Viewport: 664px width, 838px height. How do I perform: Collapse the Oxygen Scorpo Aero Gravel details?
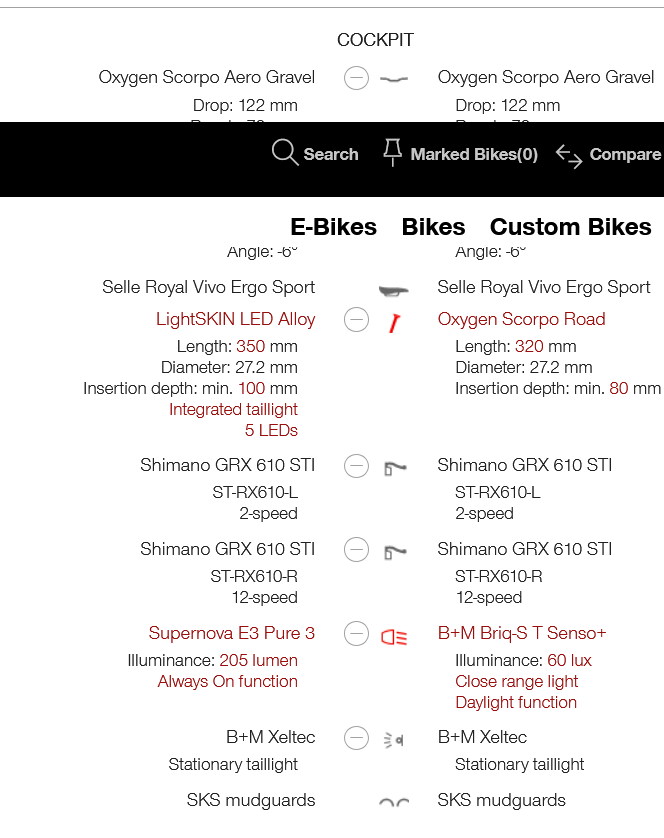pyautogui.click(x=356, y=78)
